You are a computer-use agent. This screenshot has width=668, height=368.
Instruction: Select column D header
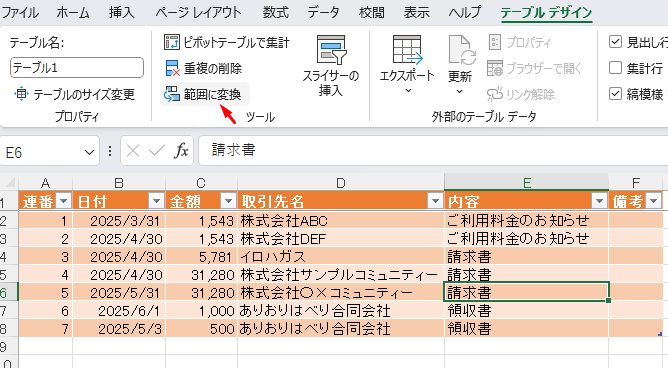pos(341,183)
